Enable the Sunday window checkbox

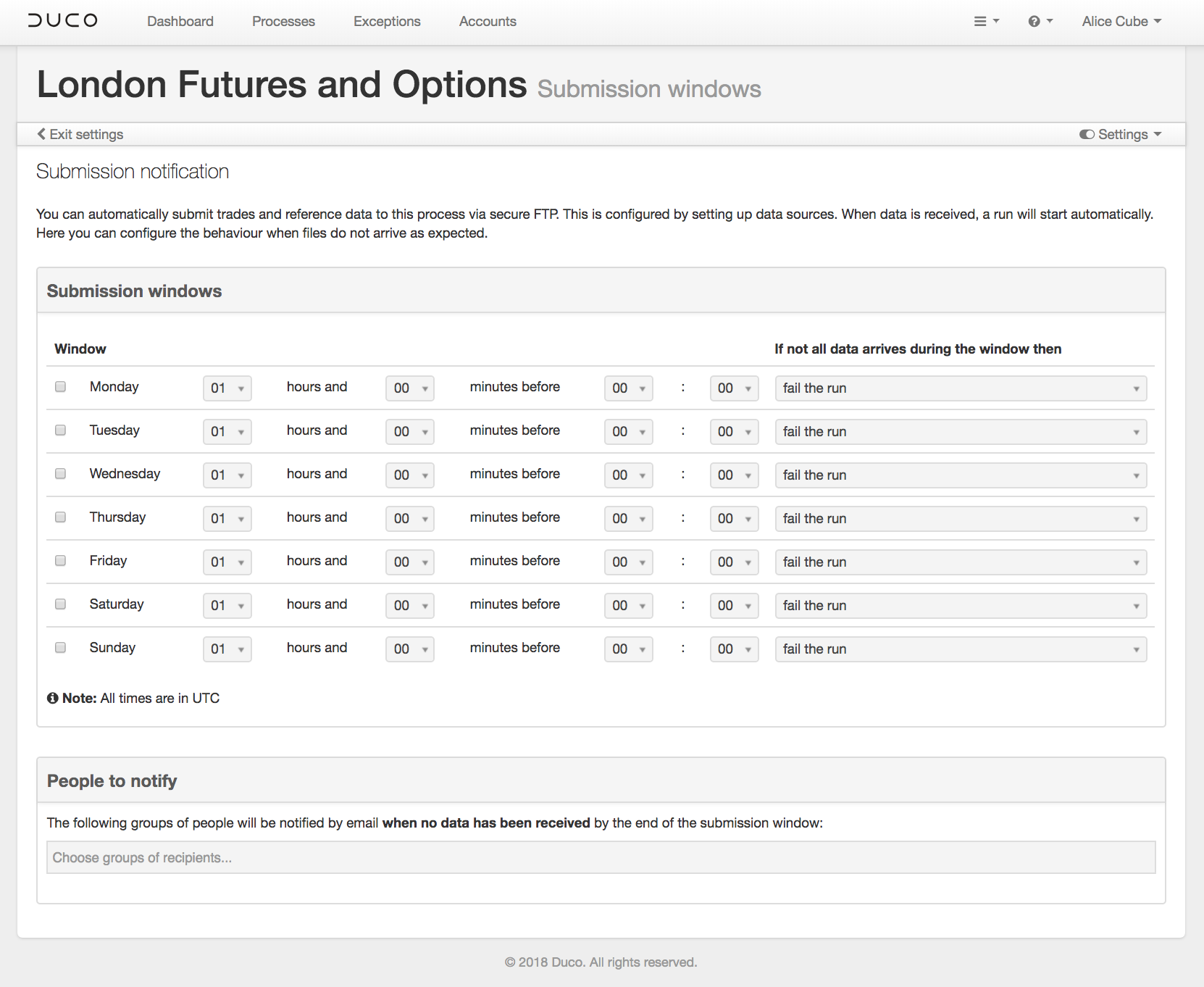[61, 648]
